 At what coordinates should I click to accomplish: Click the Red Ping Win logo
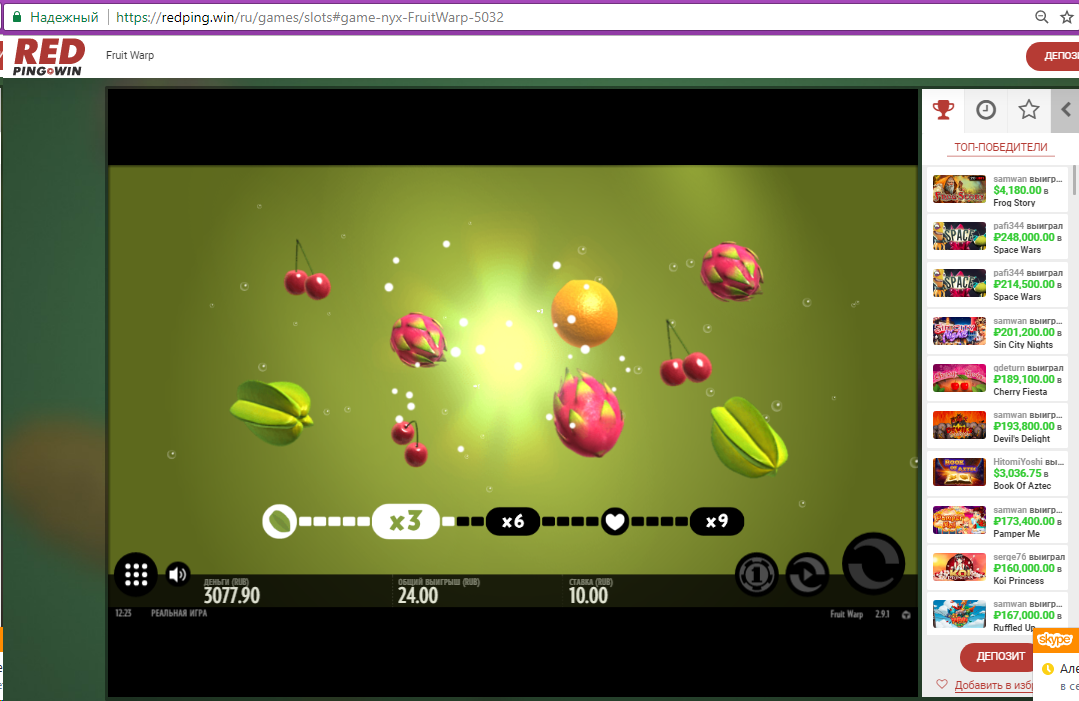coord(48,56)
